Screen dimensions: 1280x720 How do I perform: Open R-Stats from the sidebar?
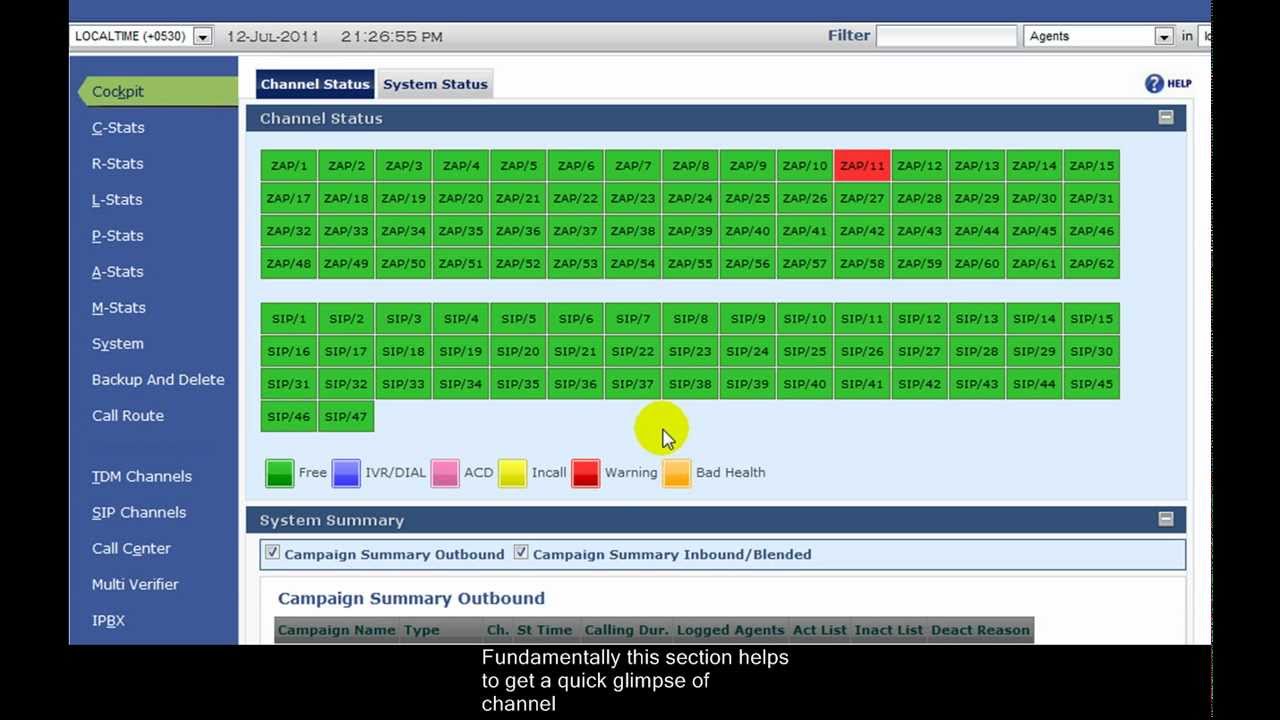point(118,163)
